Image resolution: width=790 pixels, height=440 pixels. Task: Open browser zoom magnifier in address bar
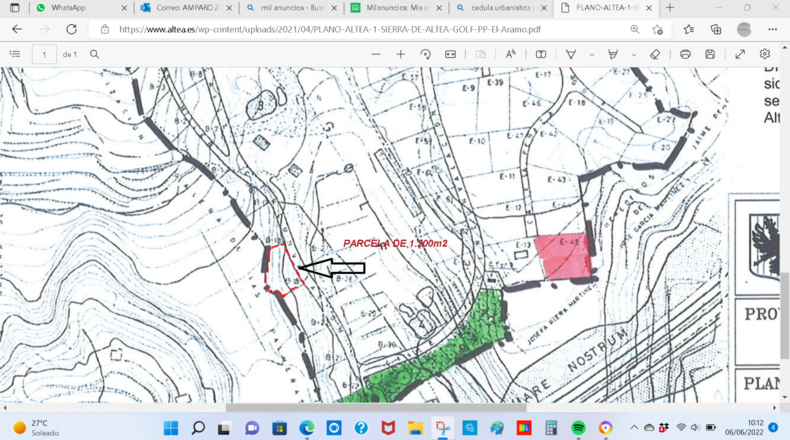pyautogui.click(x=635, y=29)
